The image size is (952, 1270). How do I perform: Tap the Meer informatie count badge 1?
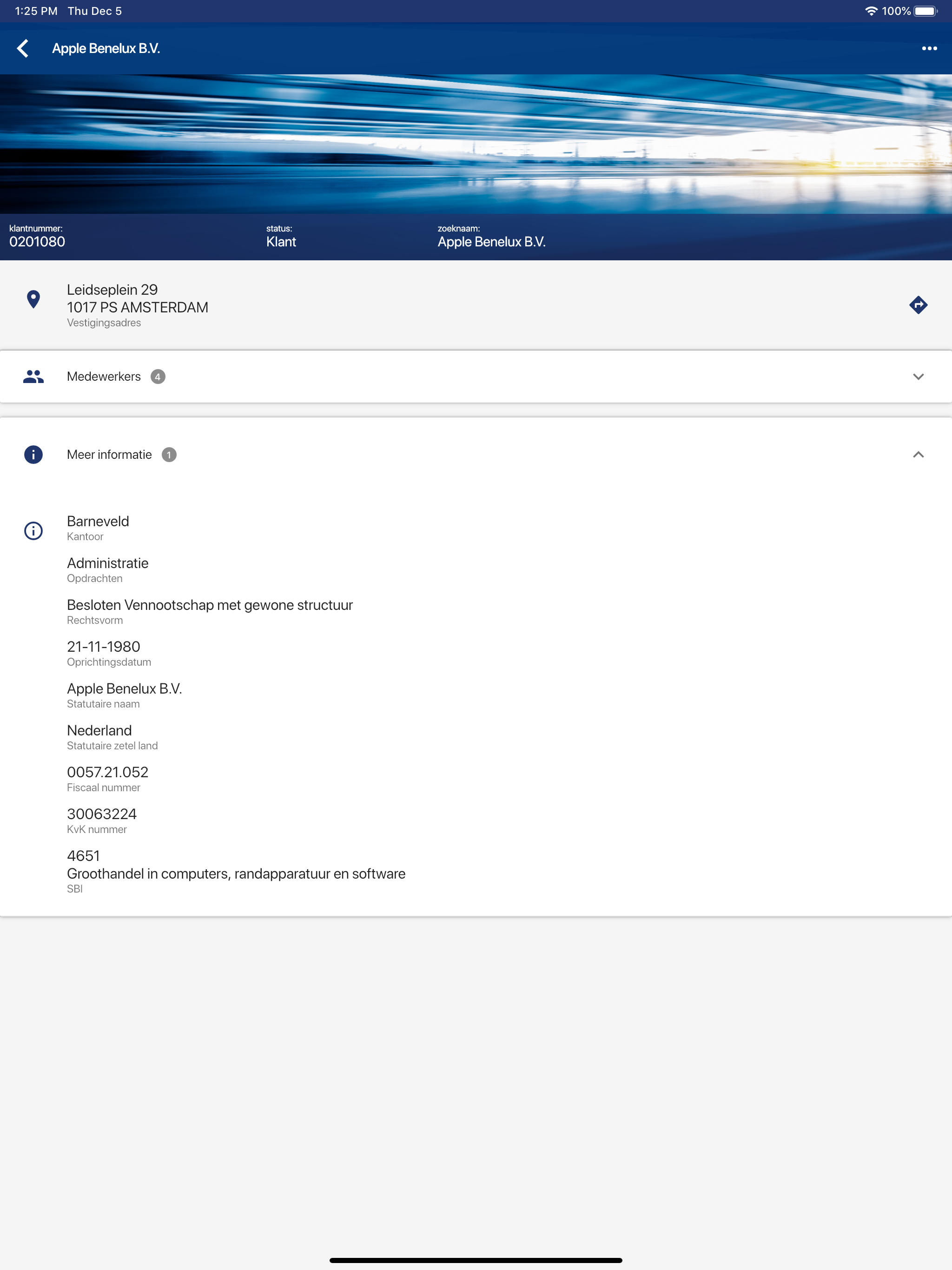click(169, 455)
